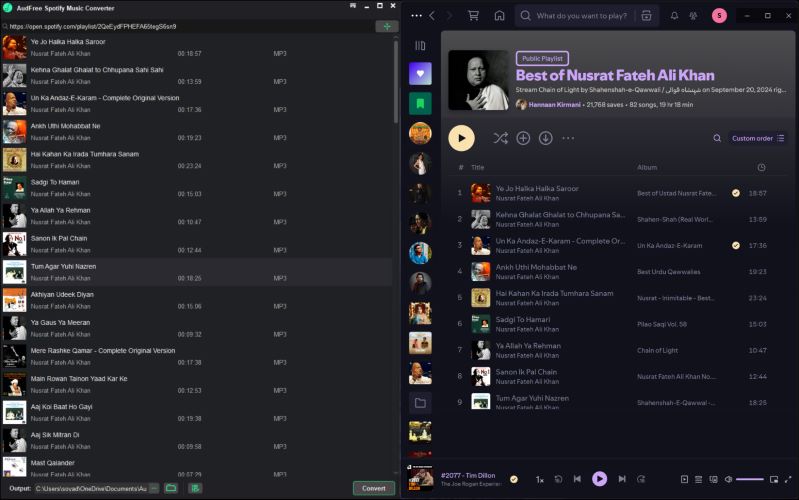Toggle Now Playing view
Screen dimensions: 799x500
point(684,479)
